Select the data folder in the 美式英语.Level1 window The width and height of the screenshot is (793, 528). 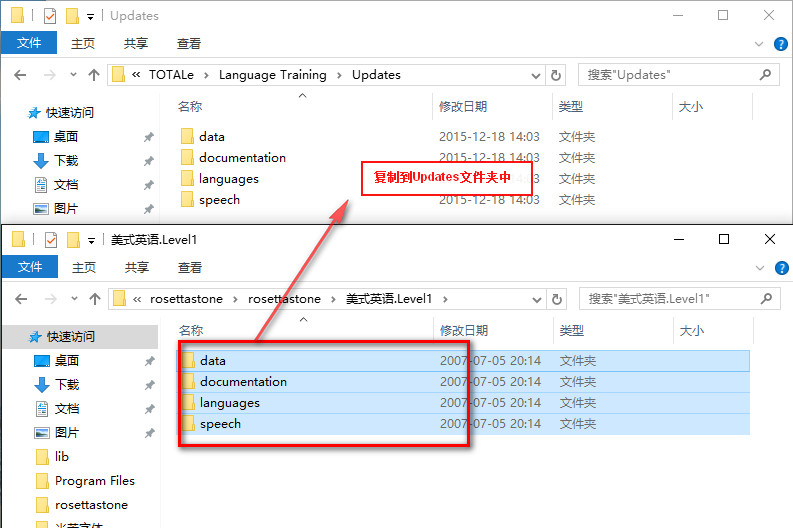pyautogui.click(x=463, y=361)
